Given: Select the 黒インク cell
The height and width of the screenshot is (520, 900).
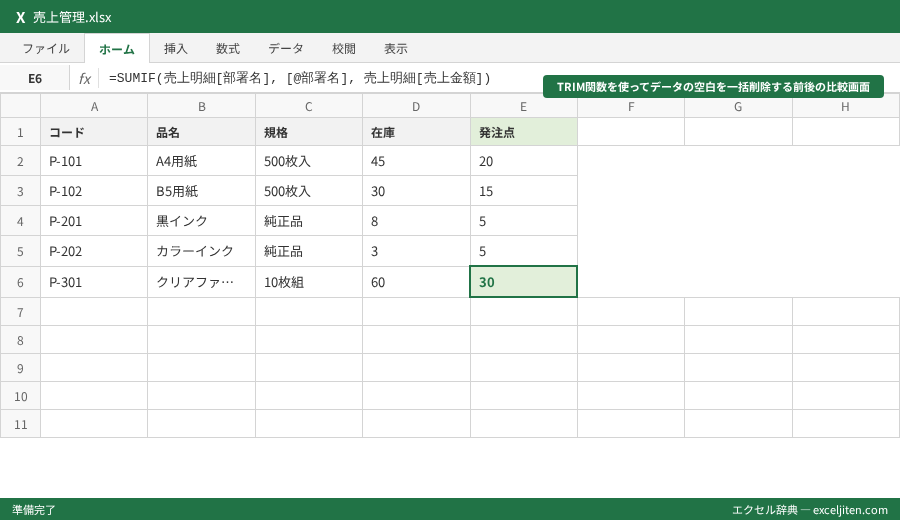Looking at the screenshot, I should click(201, 221).
